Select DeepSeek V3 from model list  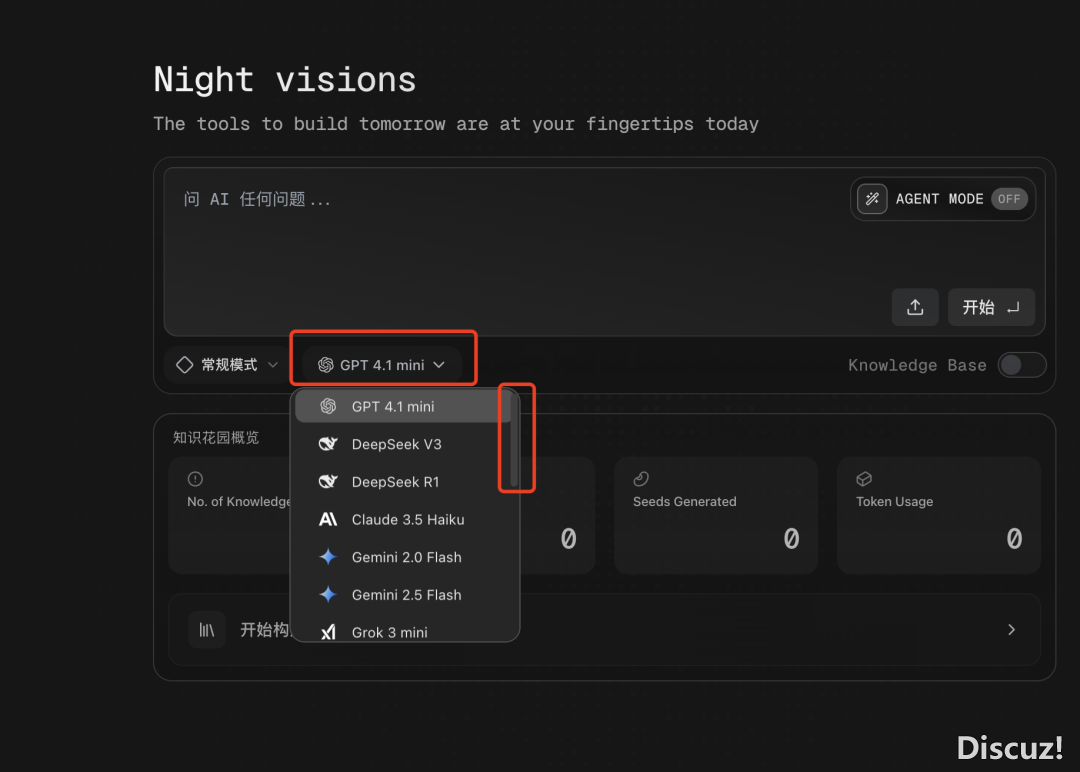(396, 444)
